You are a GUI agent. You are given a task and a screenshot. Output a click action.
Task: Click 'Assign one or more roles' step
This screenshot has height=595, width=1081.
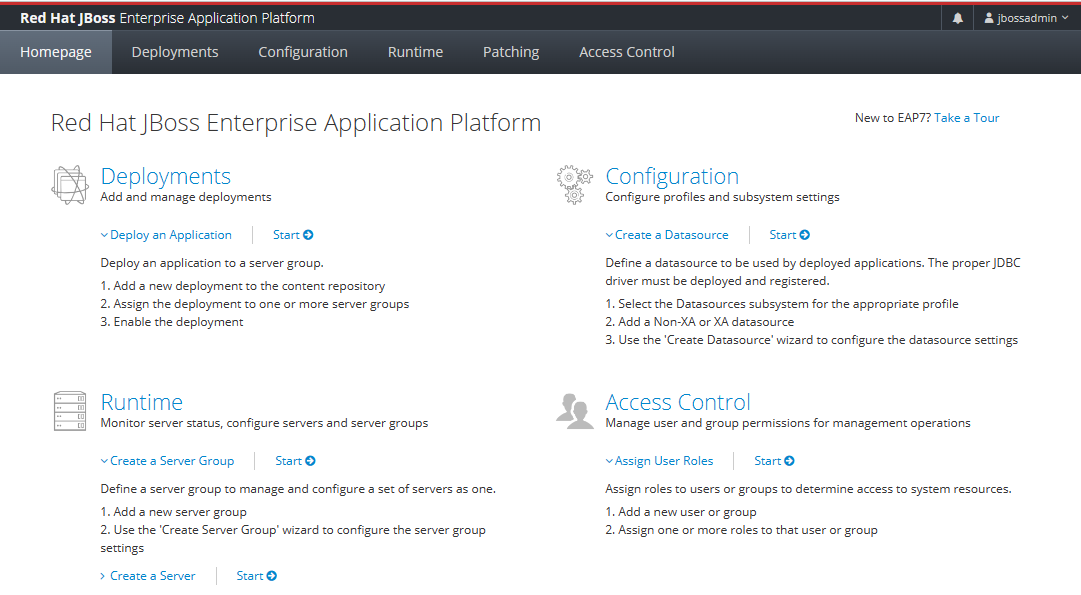pyautogui.click(x=741, y=530)
